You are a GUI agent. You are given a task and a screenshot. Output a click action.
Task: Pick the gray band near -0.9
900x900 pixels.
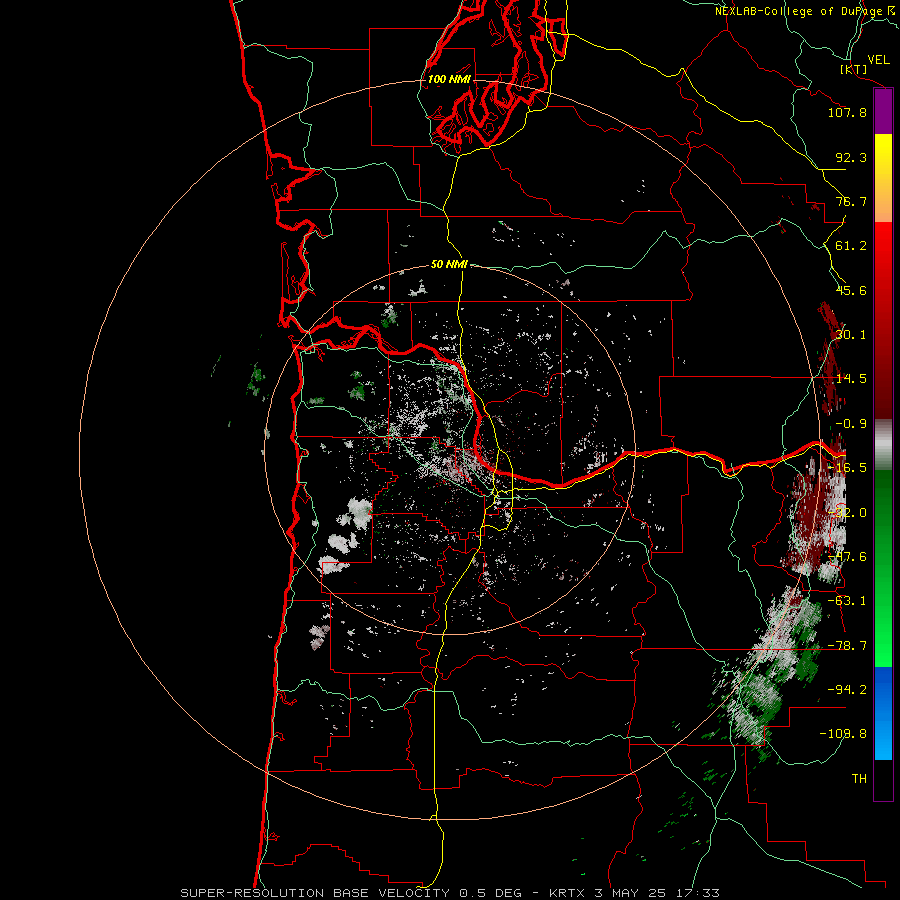883,444
